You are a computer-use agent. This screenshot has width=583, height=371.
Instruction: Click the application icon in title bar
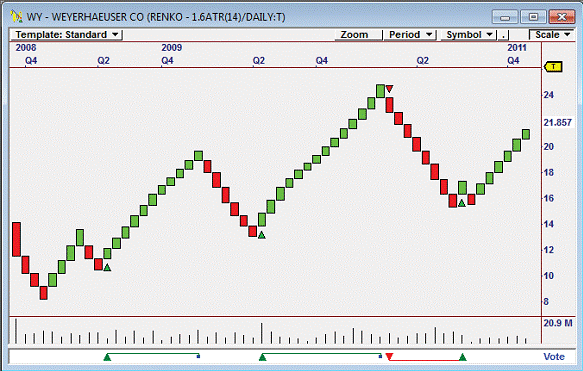16,16
